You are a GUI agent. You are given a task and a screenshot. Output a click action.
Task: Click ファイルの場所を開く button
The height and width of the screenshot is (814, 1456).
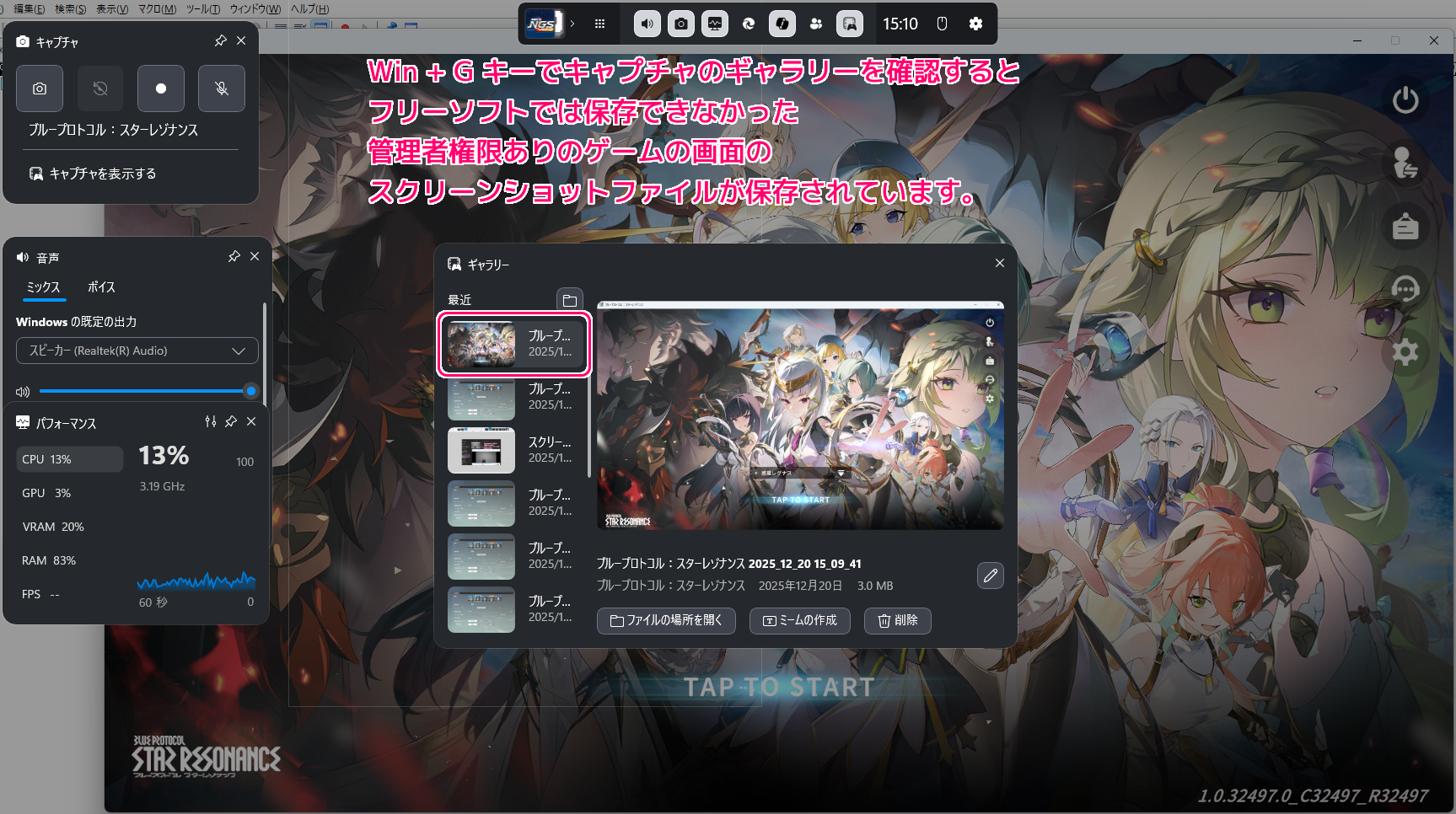tap(666, 620)
